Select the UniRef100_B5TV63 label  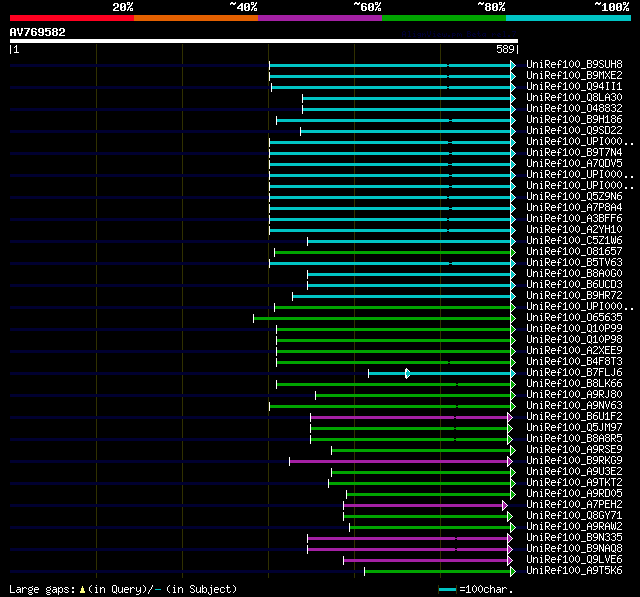click(x=574, y=263)
